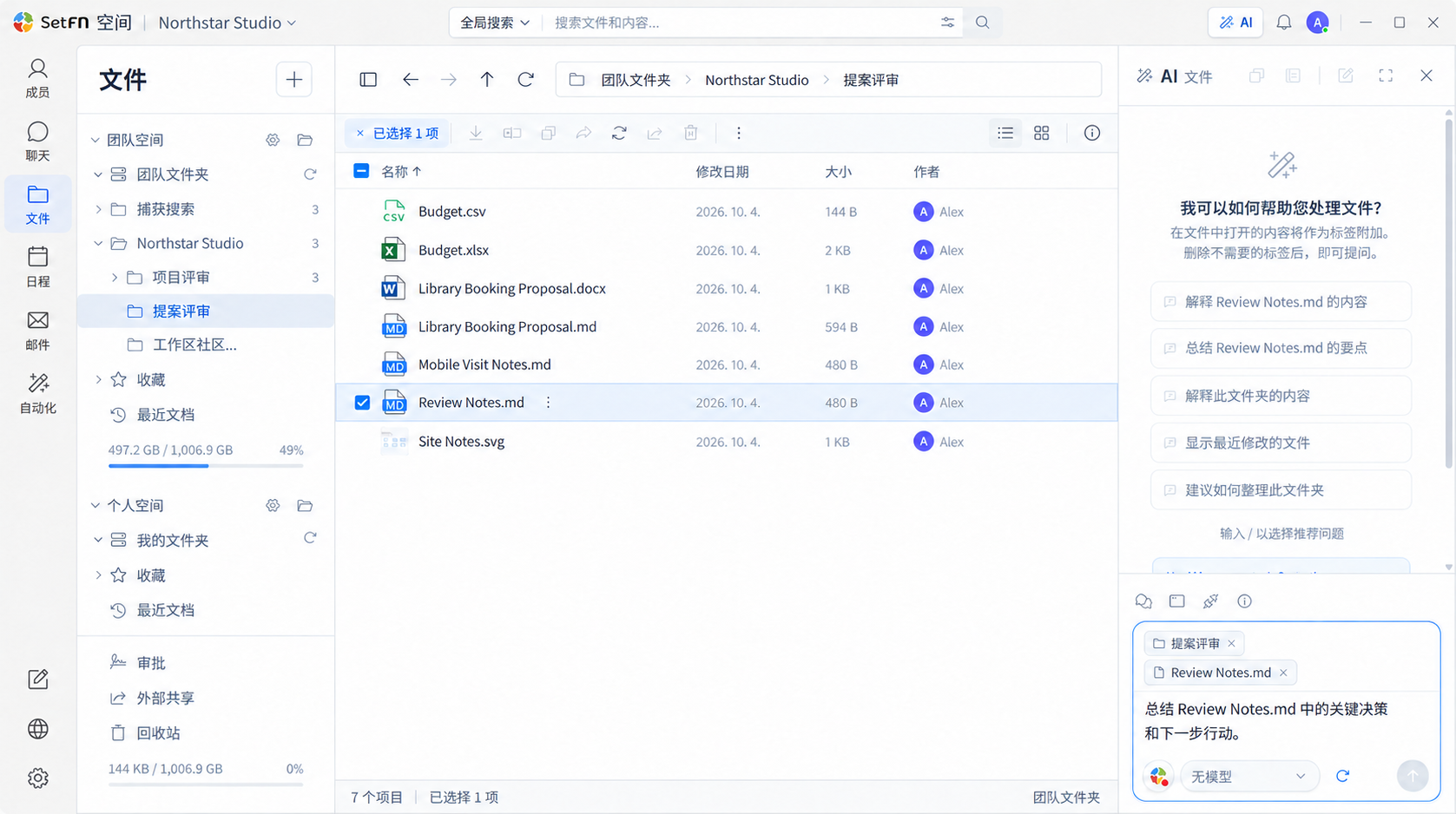Expand the 捕获搜索 tree node
This screenshot has height=814, width=1456.
coord(98,209)
